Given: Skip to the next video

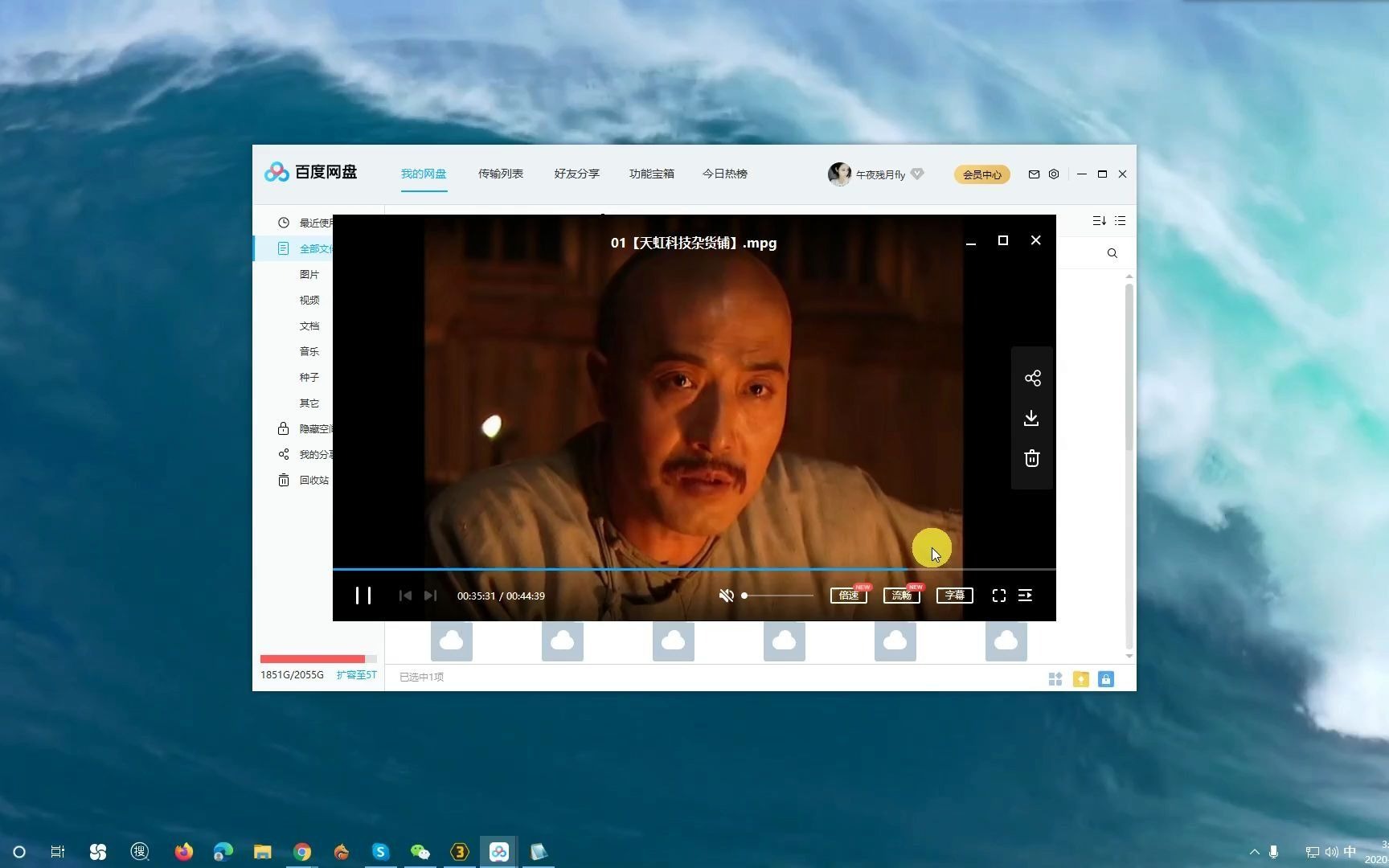Looking at the screenshot, I should point(430,596).
